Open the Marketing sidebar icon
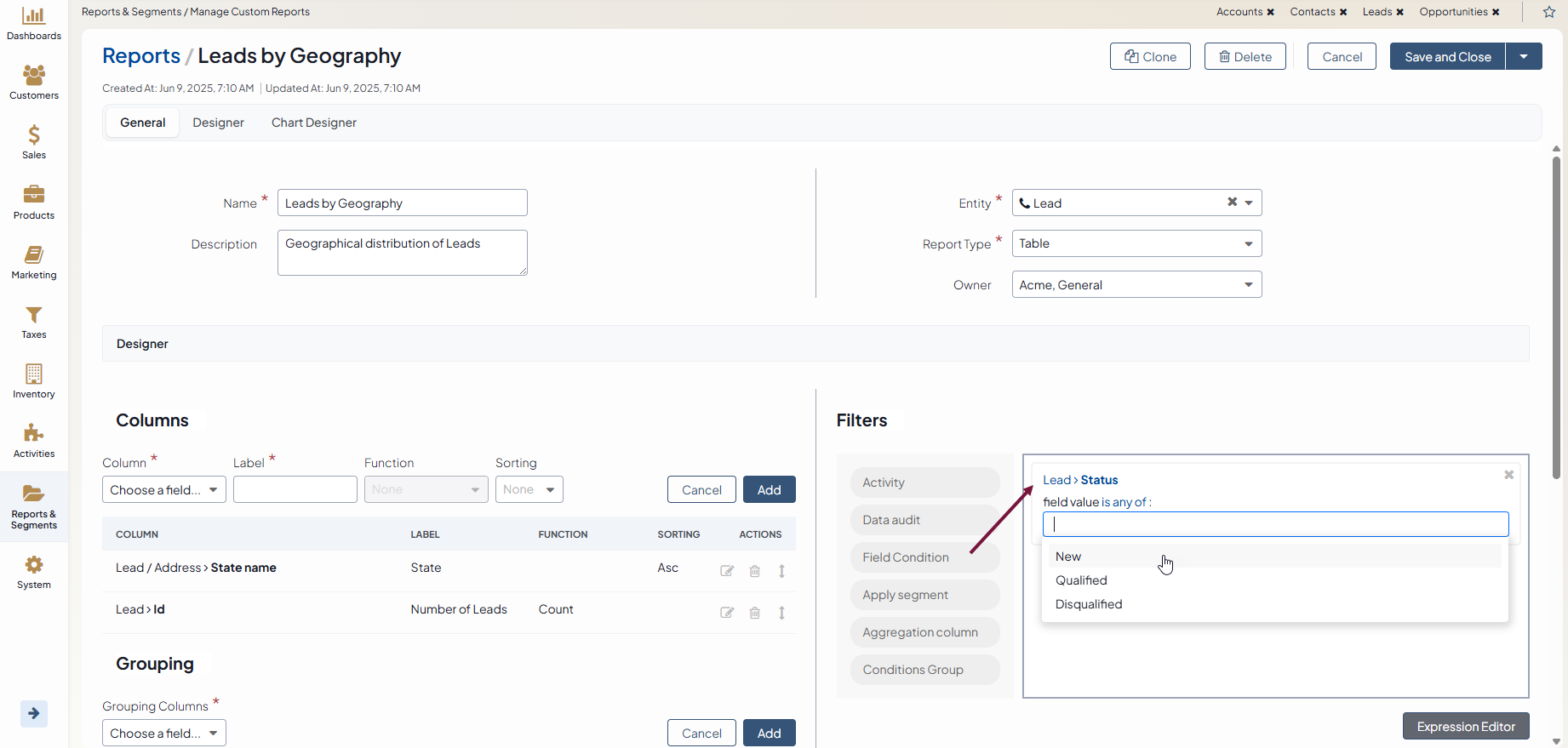This screenshot has height=748, width=1568. click(x=34, y=262)
